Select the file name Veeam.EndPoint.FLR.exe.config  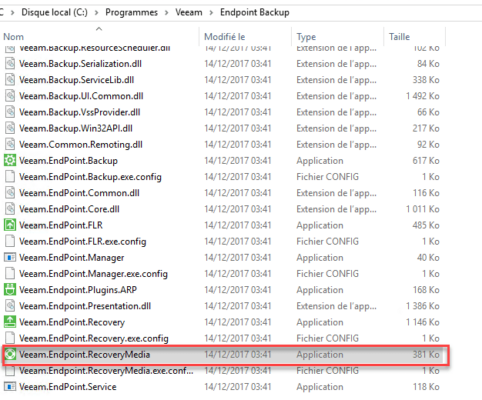83,242
